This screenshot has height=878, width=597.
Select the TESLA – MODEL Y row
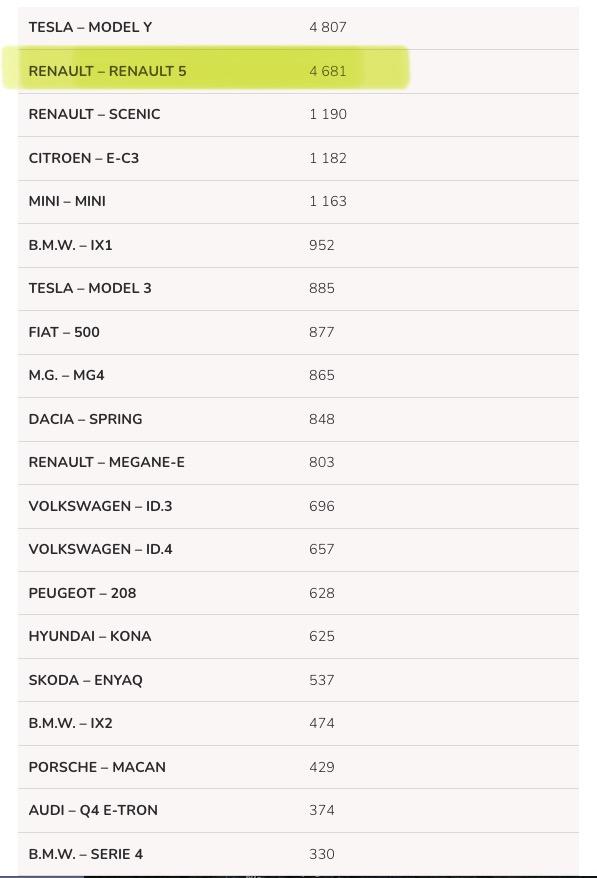tap(298, 27)
